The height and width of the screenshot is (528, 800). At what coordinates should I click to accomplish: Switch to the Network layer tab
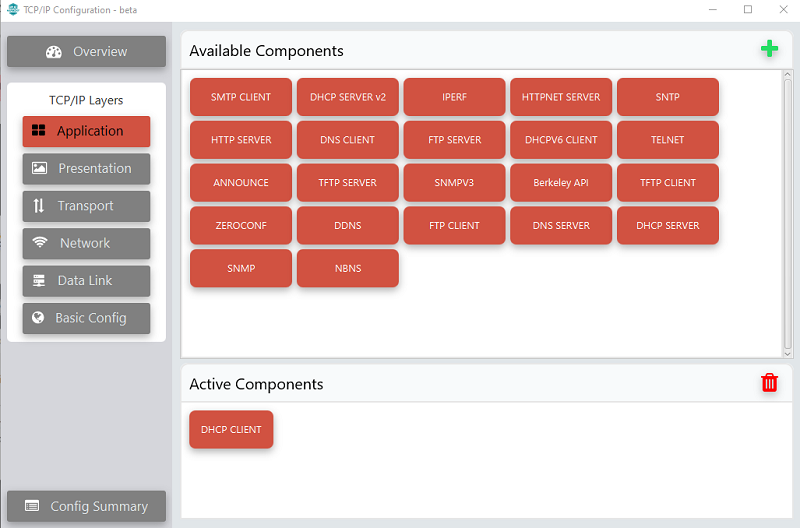(86, 243)
